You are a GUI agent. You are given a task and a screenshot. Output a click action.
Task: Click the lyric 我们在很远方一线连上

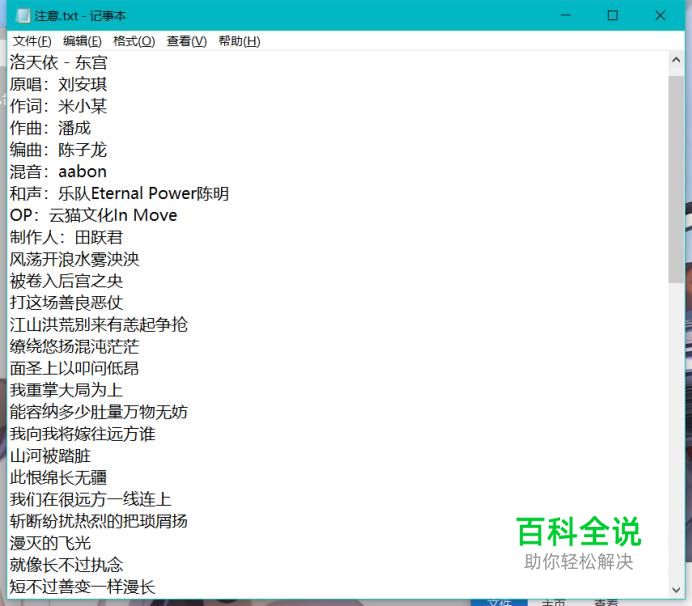[90, 500]
